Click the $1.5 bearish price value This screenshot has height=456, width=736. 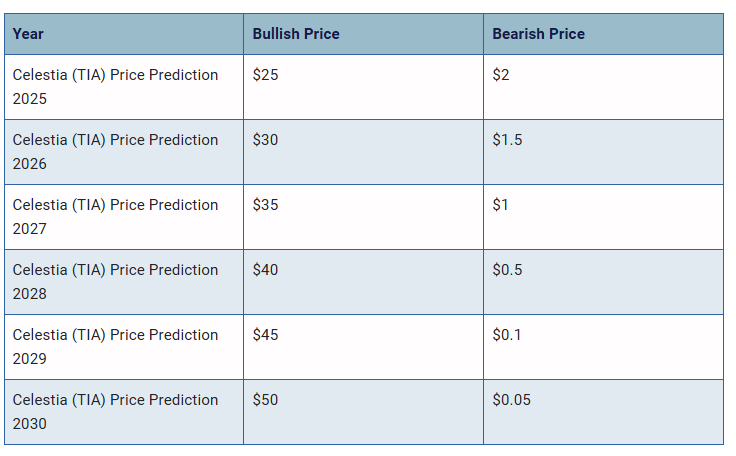pyautogui.click(x=507, y=140)
